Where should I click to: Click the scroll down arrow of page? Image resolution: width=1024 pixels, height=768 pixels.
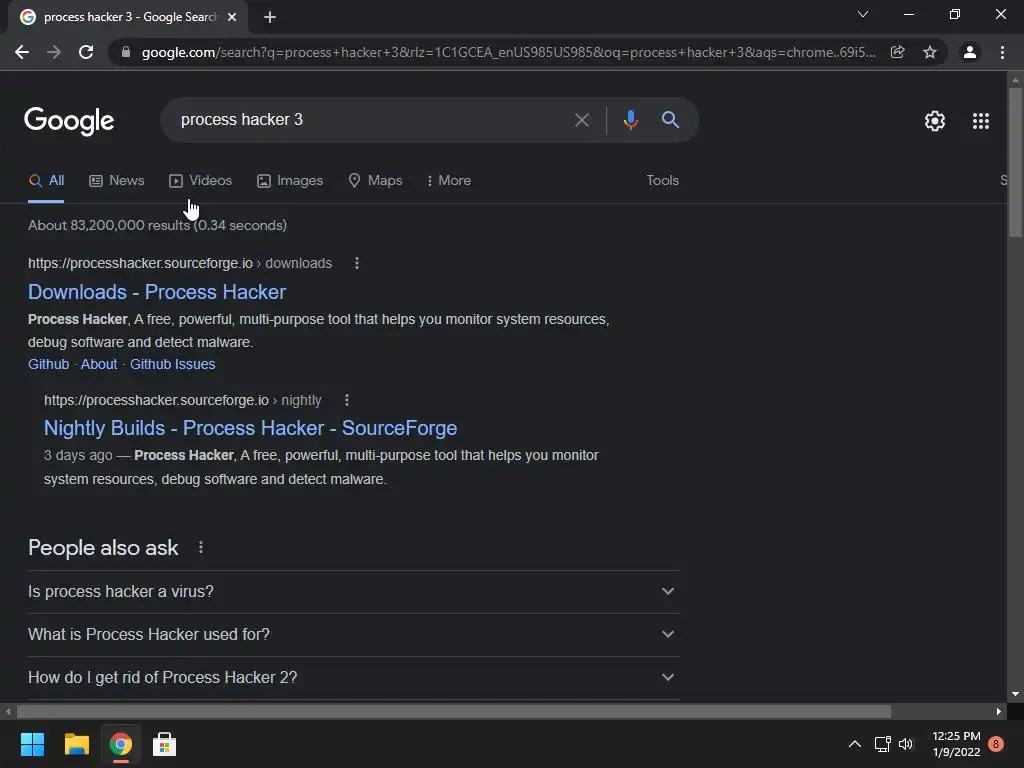(x=1015, y=694)
